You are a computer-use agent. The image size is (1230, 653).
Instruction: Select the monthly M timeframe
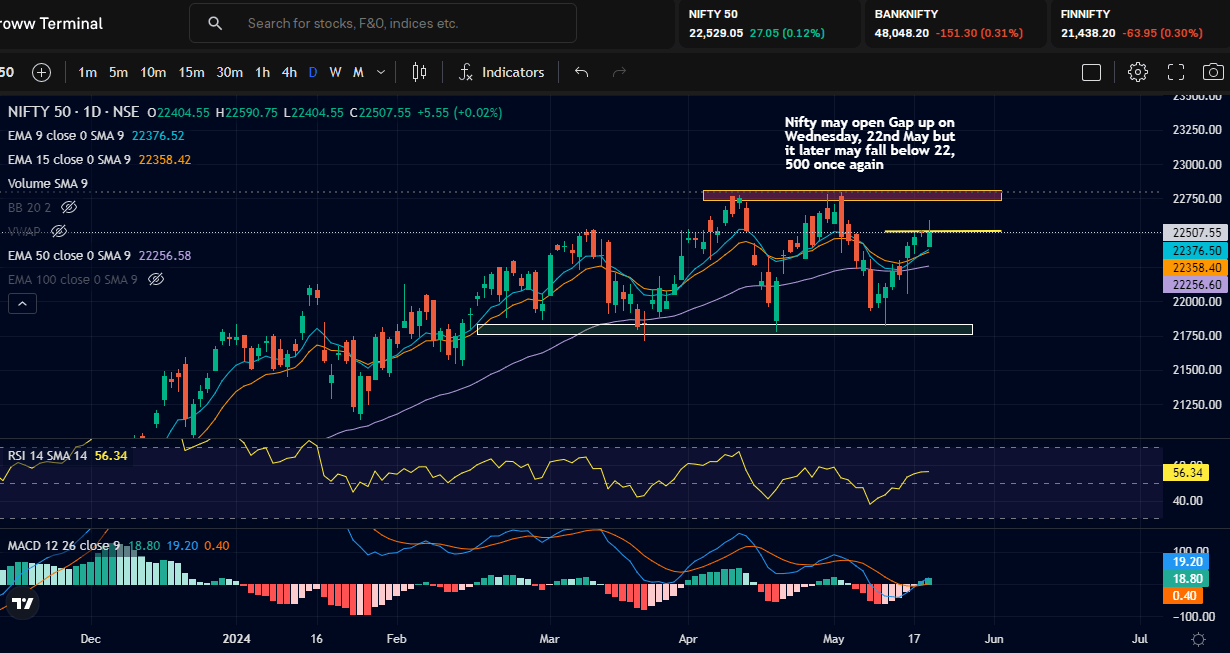[358, 72]
